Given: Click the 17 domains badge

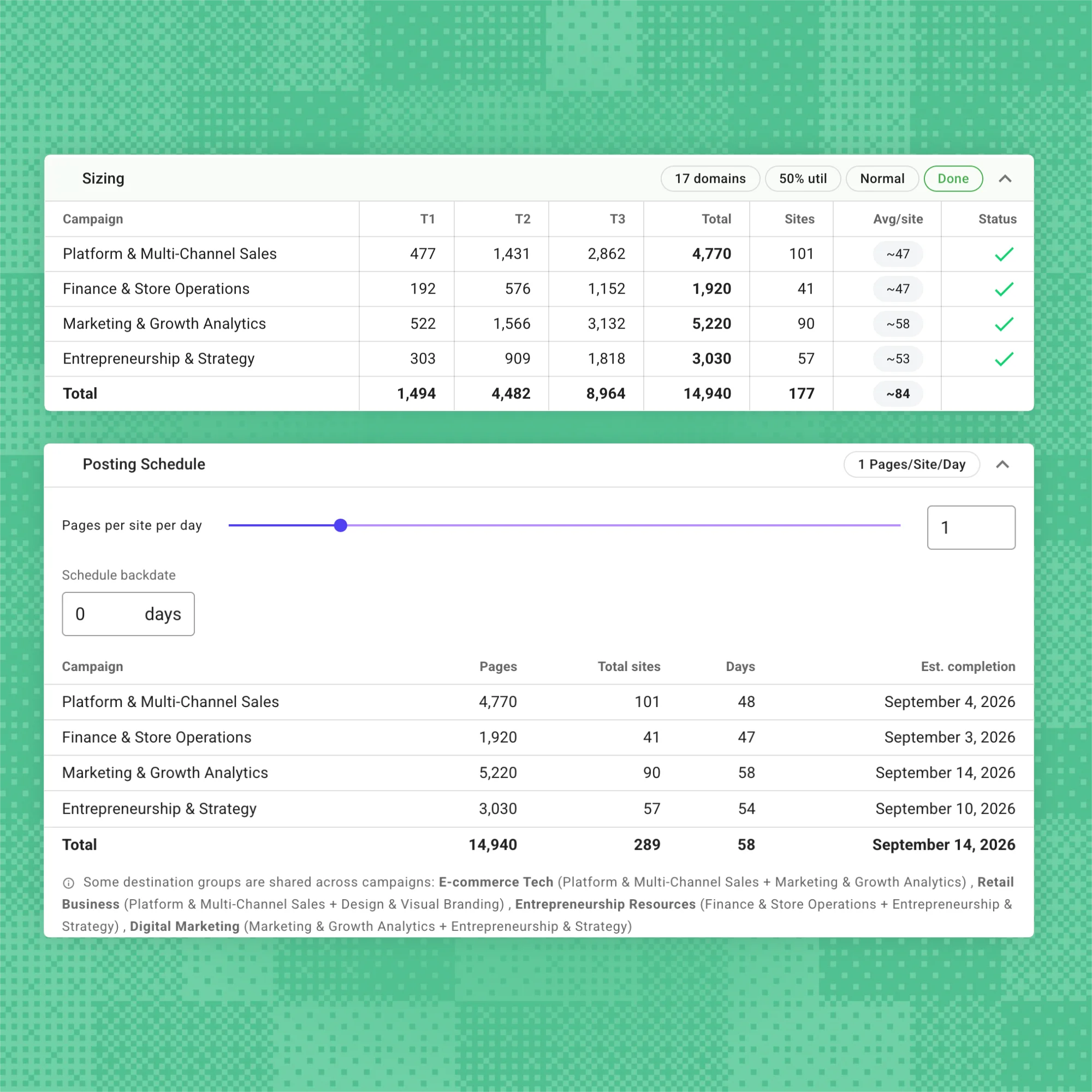Looking at the screenshot, I should [x=710, y=179].
